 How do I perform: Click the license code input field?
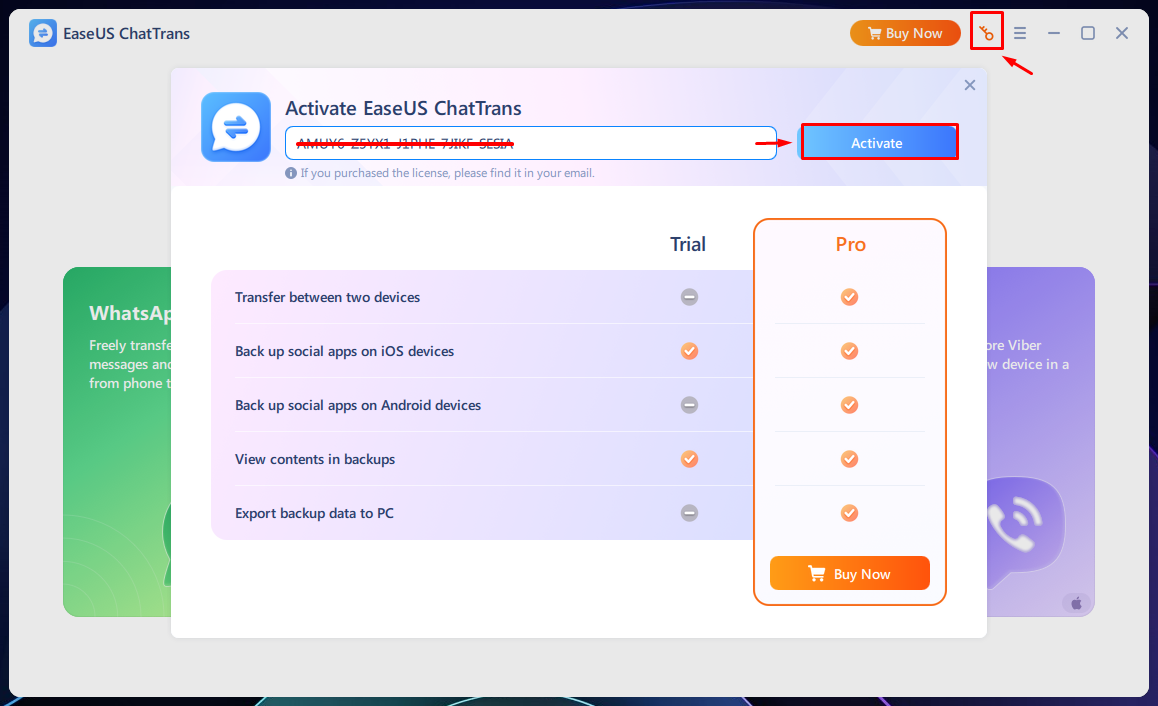point(530,143)
